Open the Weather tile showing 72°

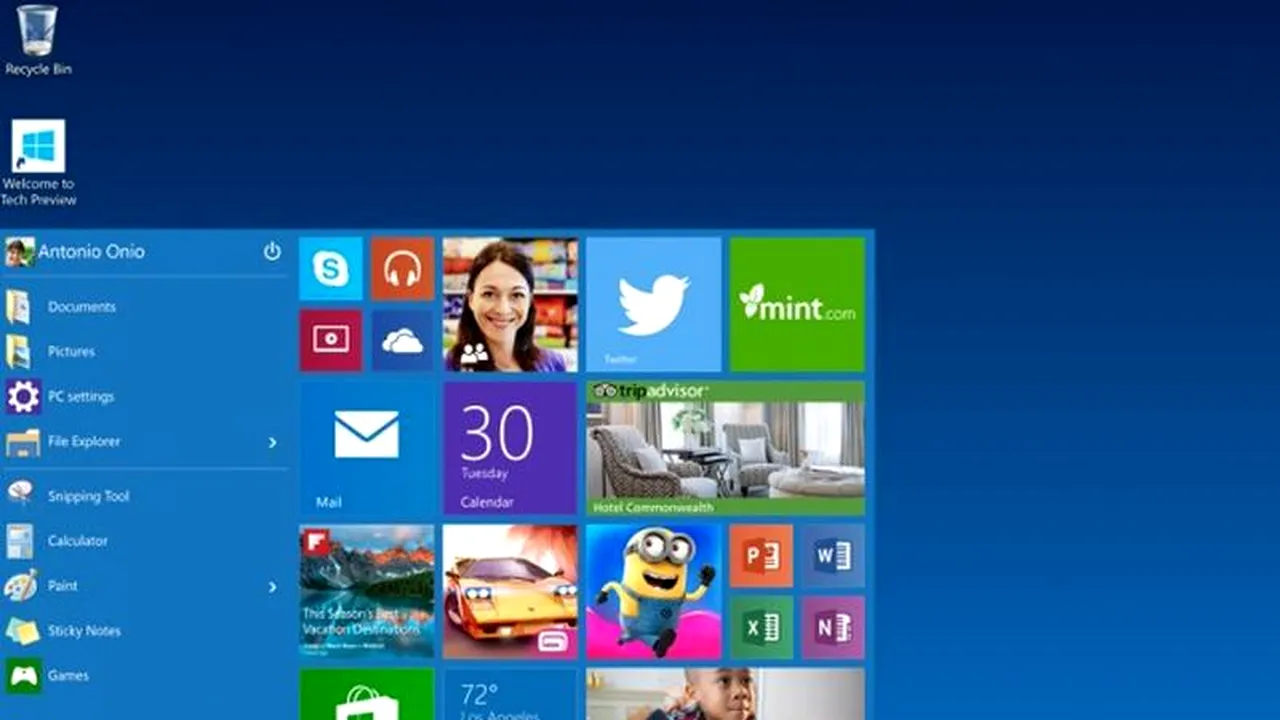(510, 694)
